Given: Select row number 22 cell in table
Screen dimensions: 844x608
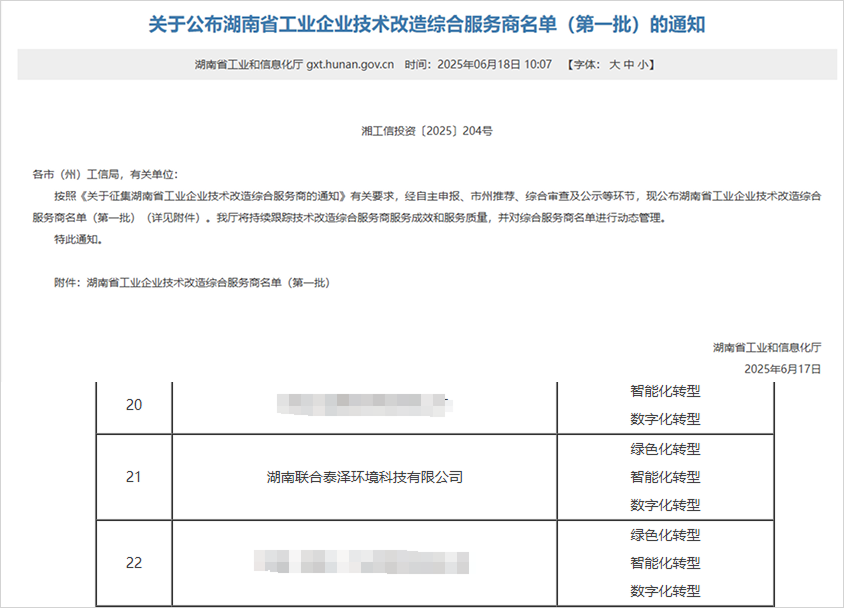Looking at the screenshot, I should pyautogui.click(x=134, y=562).
